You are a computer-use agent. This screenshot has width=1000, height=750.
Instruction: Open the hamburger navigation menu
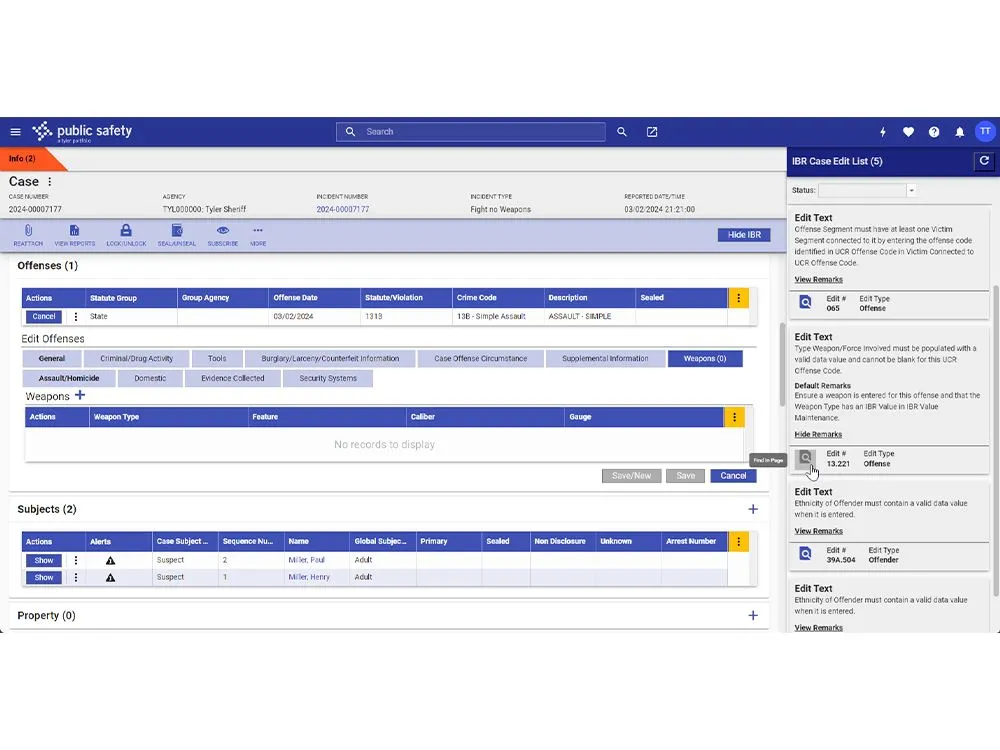pyautogui.click(x=15, y=132)
